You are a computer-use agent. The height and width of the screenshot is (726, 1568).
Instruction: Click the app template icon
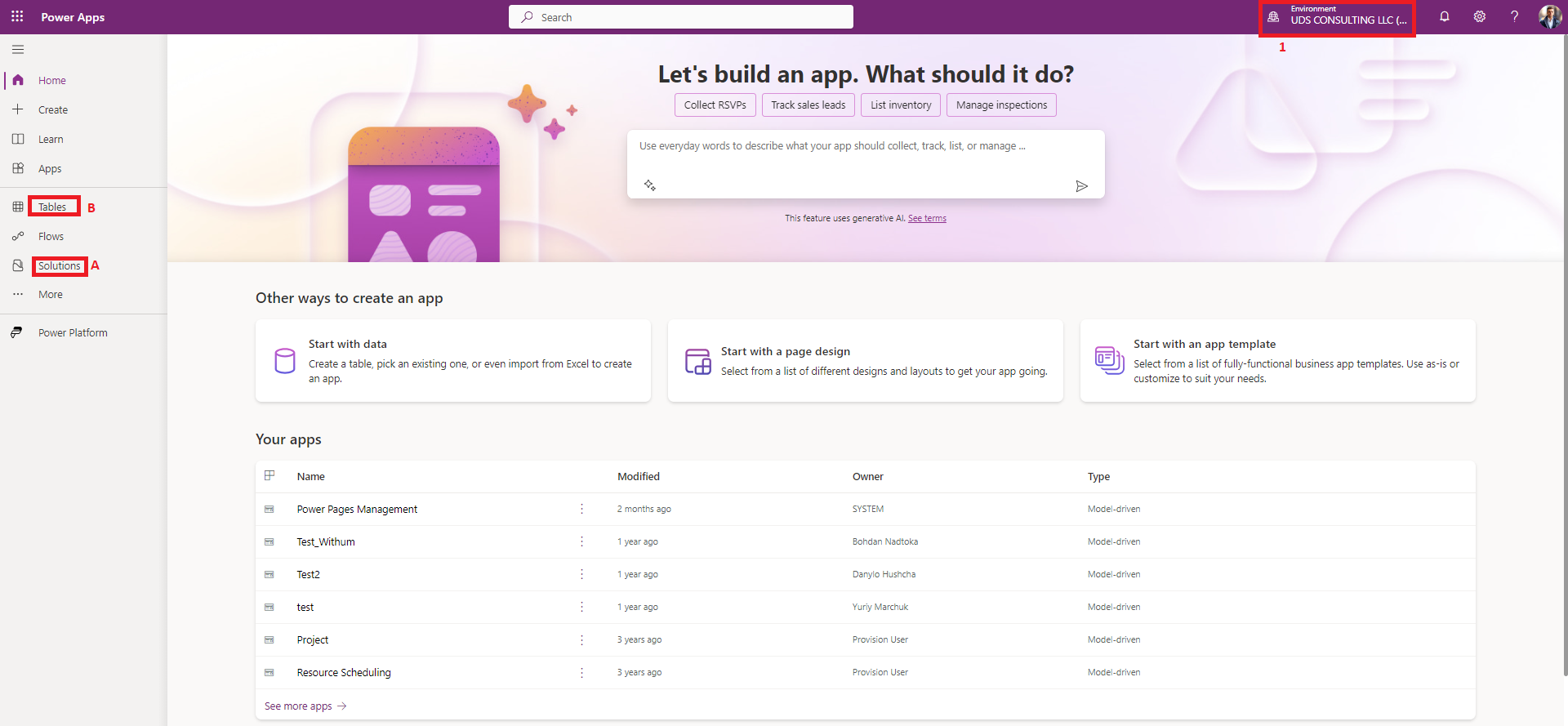(x=1110, y=360)
